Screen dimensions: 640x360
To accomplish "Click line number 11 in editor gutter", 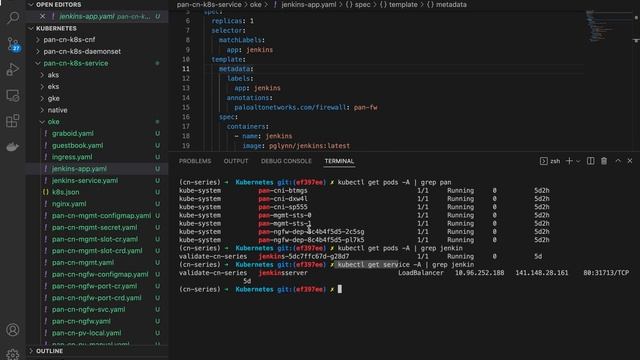I will [186, 69].
